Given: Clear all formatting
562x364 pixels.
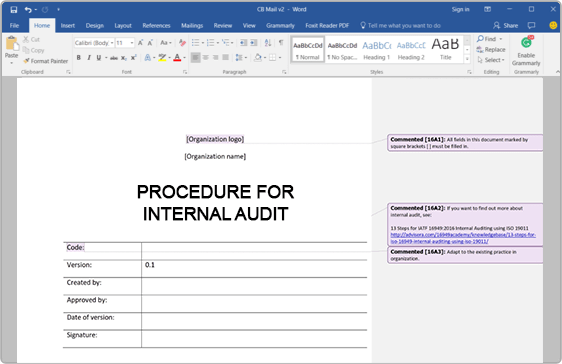Looking at the screenshot, I should [x=182, y=43].
